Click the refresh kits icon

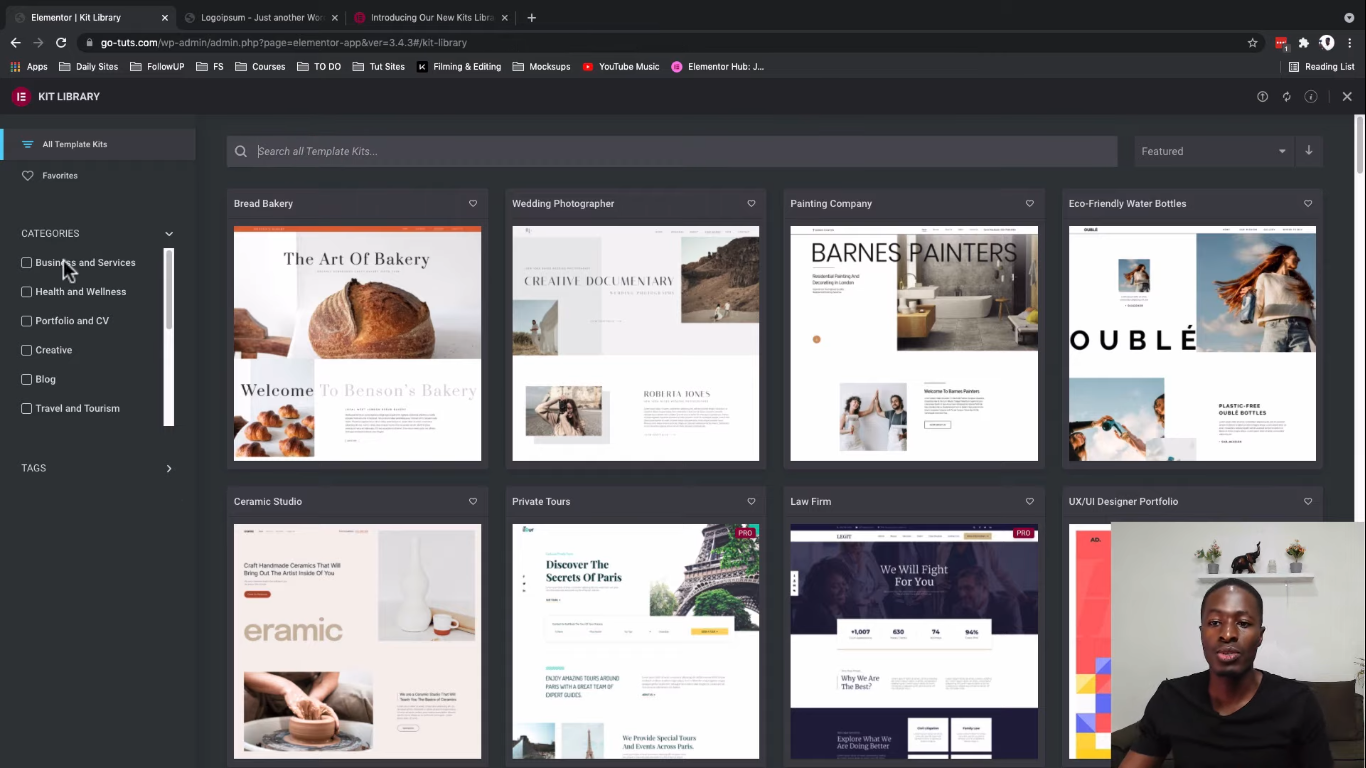pos(1287,97)
